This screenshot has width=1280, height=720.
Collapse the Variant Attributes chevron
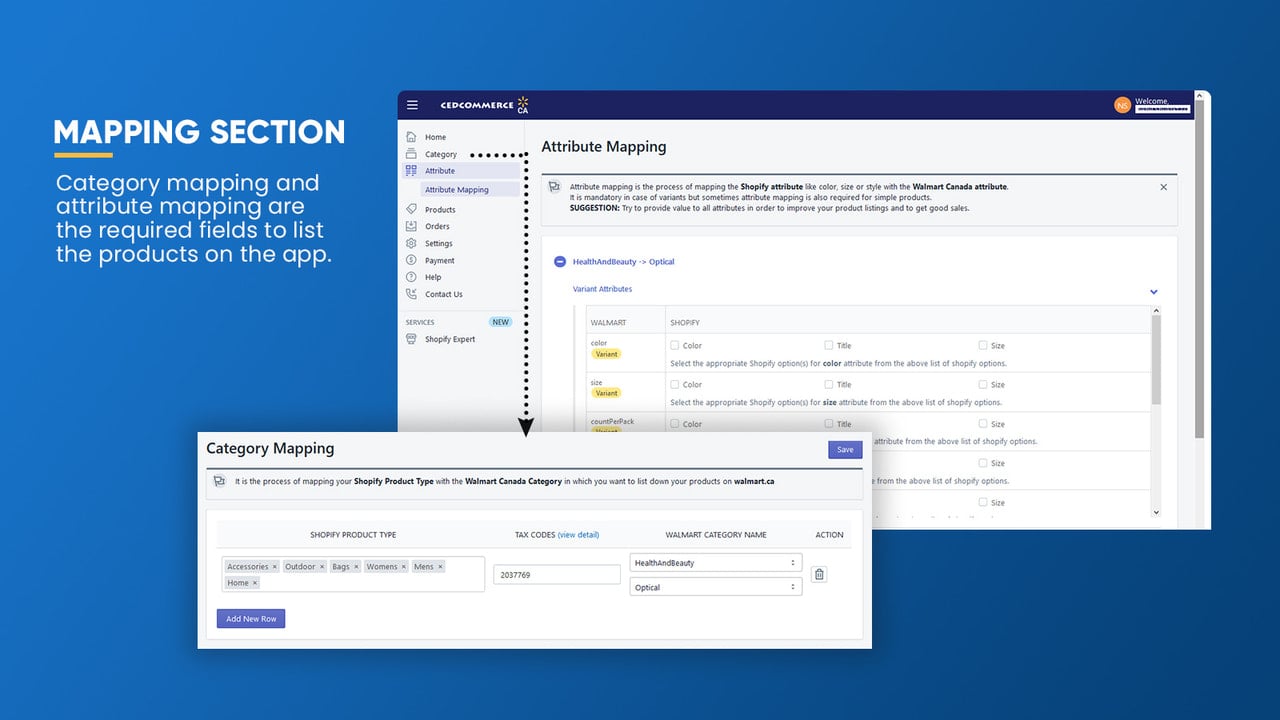pos(1153,292)
